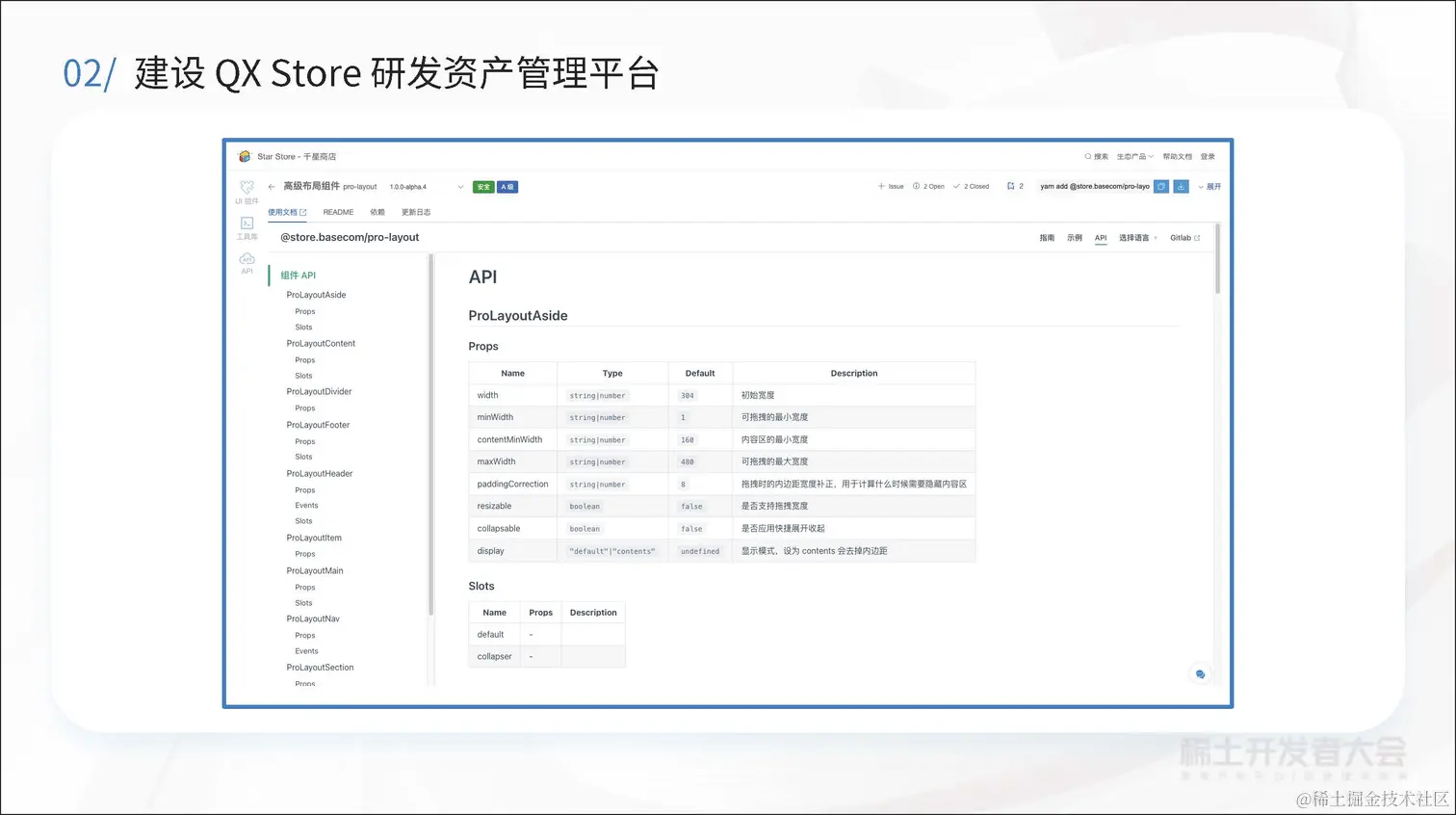Select 组件 API in the sidebar
This screenshot has height=815, width=1456.
click(x=298, y=276)
